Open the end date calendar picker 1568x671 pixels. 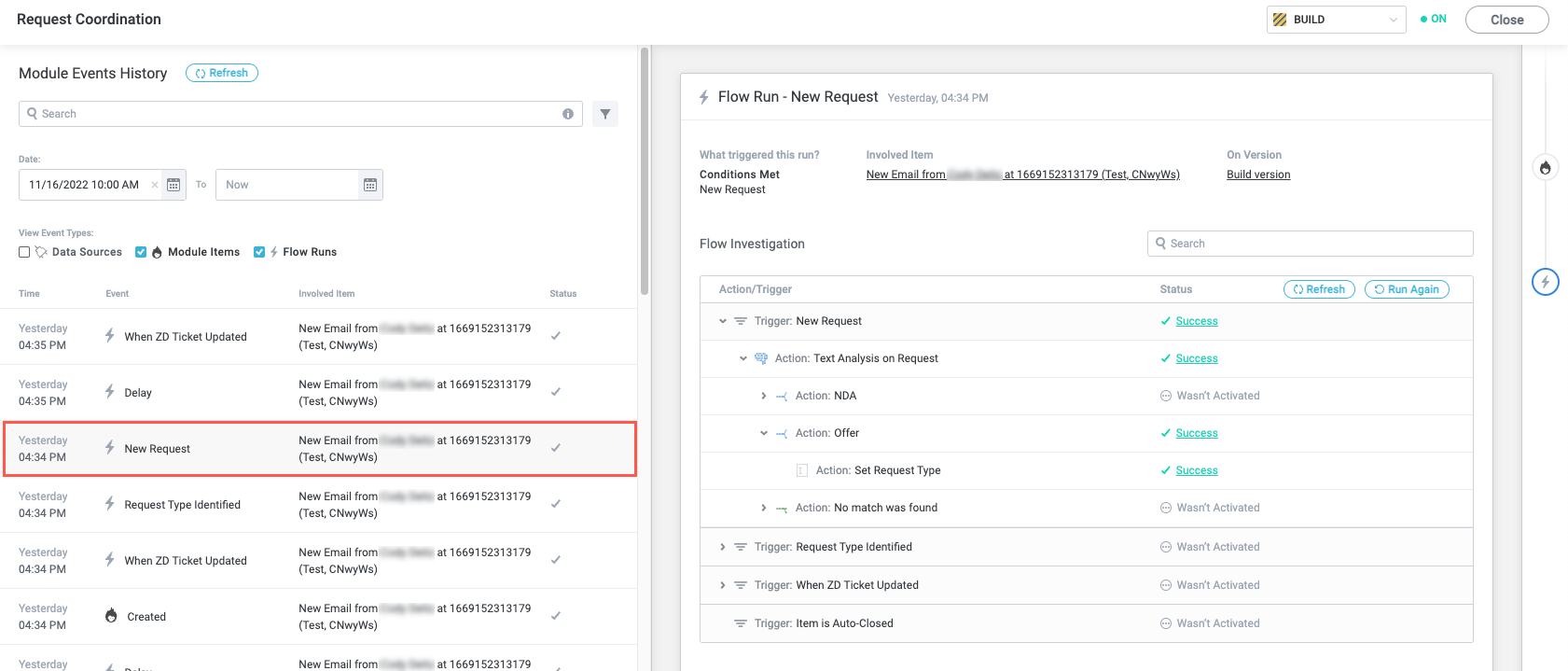point(370,185)
